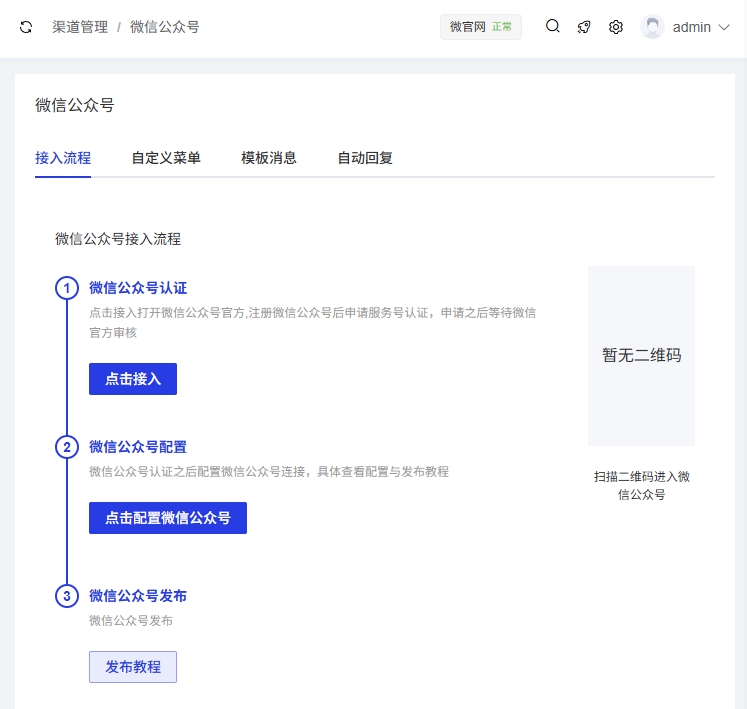Switch to the 接入流程 tab

tap(63, 158)
